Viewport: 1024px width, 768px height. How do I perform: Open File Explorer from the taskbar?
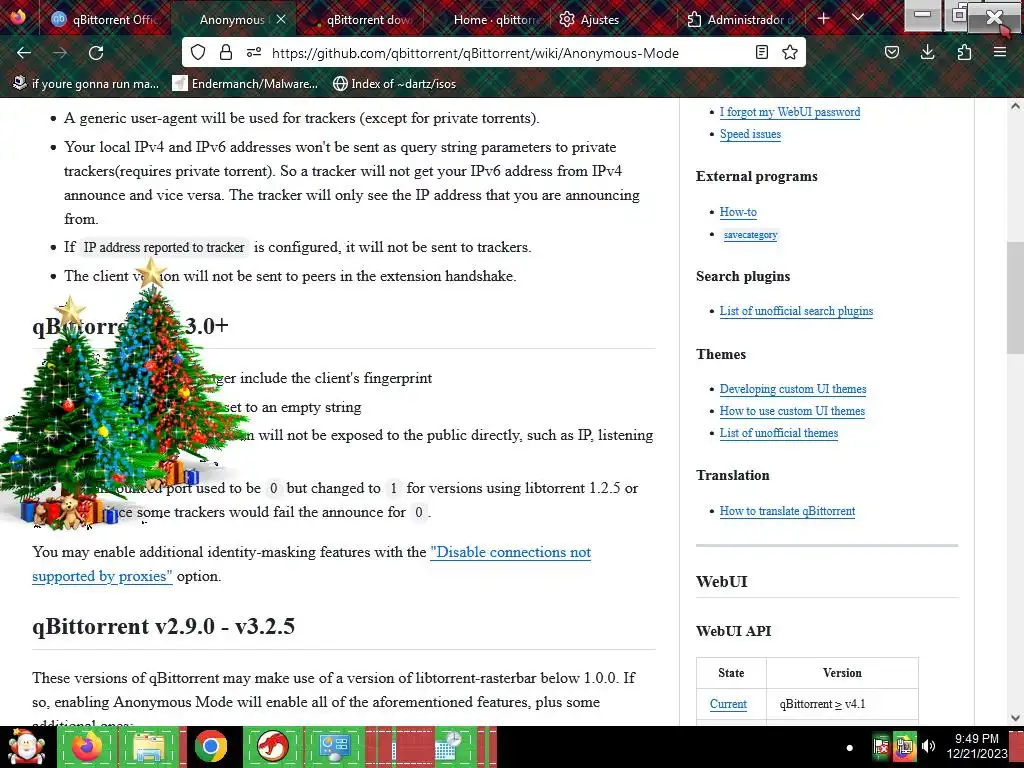(x=148, y=747)
